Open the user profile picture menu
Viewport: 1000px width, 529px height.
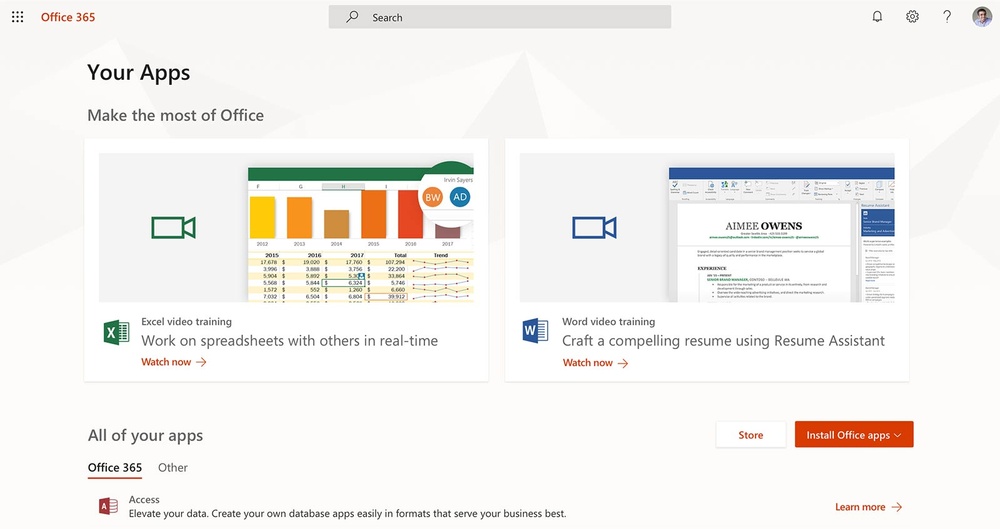982,17
